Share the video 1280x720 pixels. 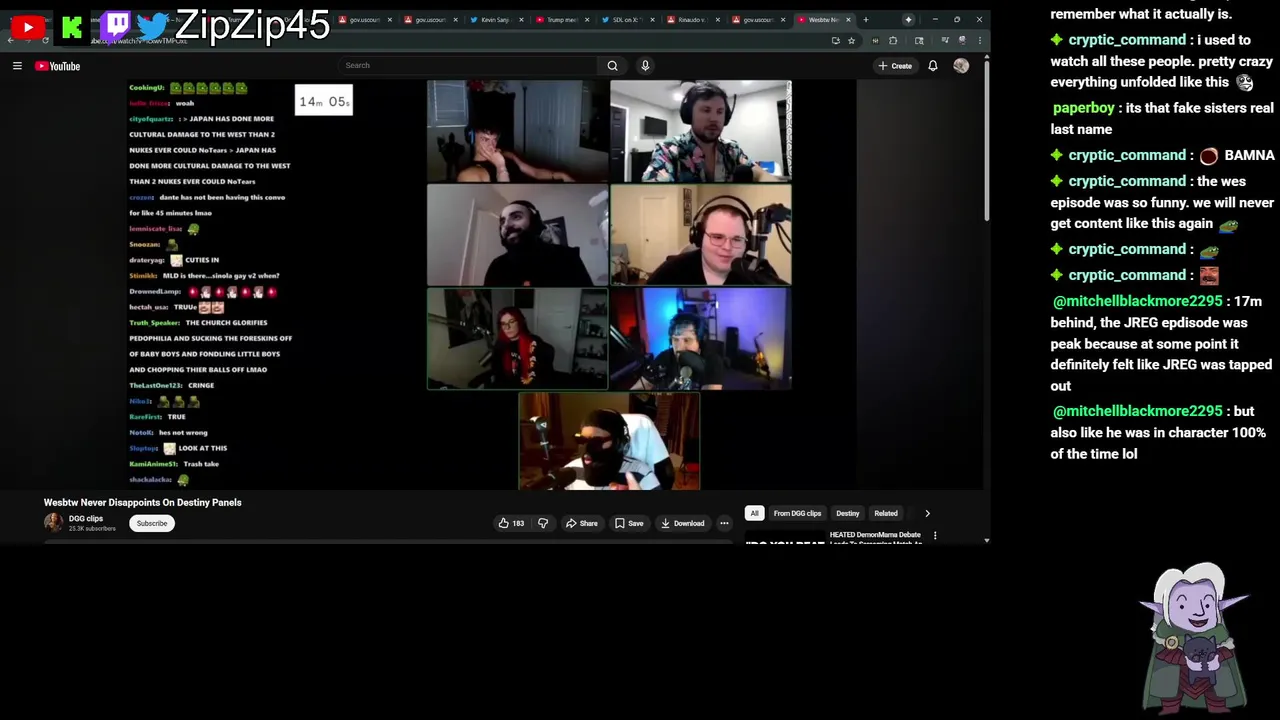582,523
